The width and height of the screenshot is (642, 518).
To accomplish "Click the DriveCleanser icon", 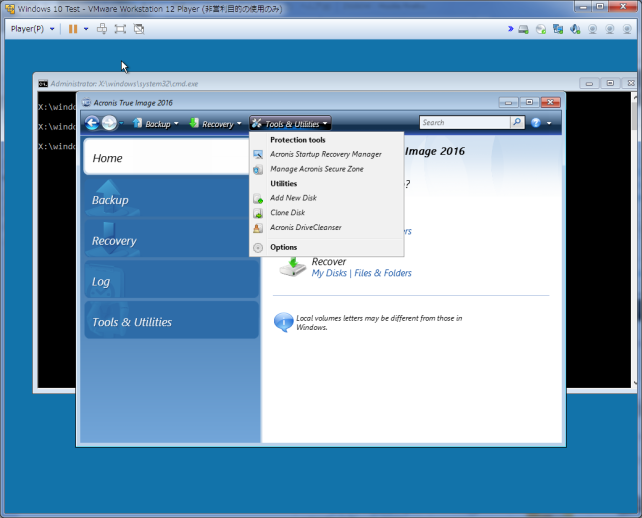I will tap(258, 228).
